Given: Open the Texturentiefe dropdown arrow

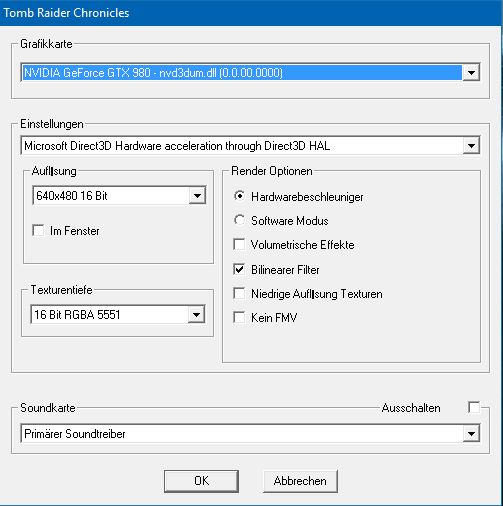Looking at the screenshot, I should pos(196,314).
